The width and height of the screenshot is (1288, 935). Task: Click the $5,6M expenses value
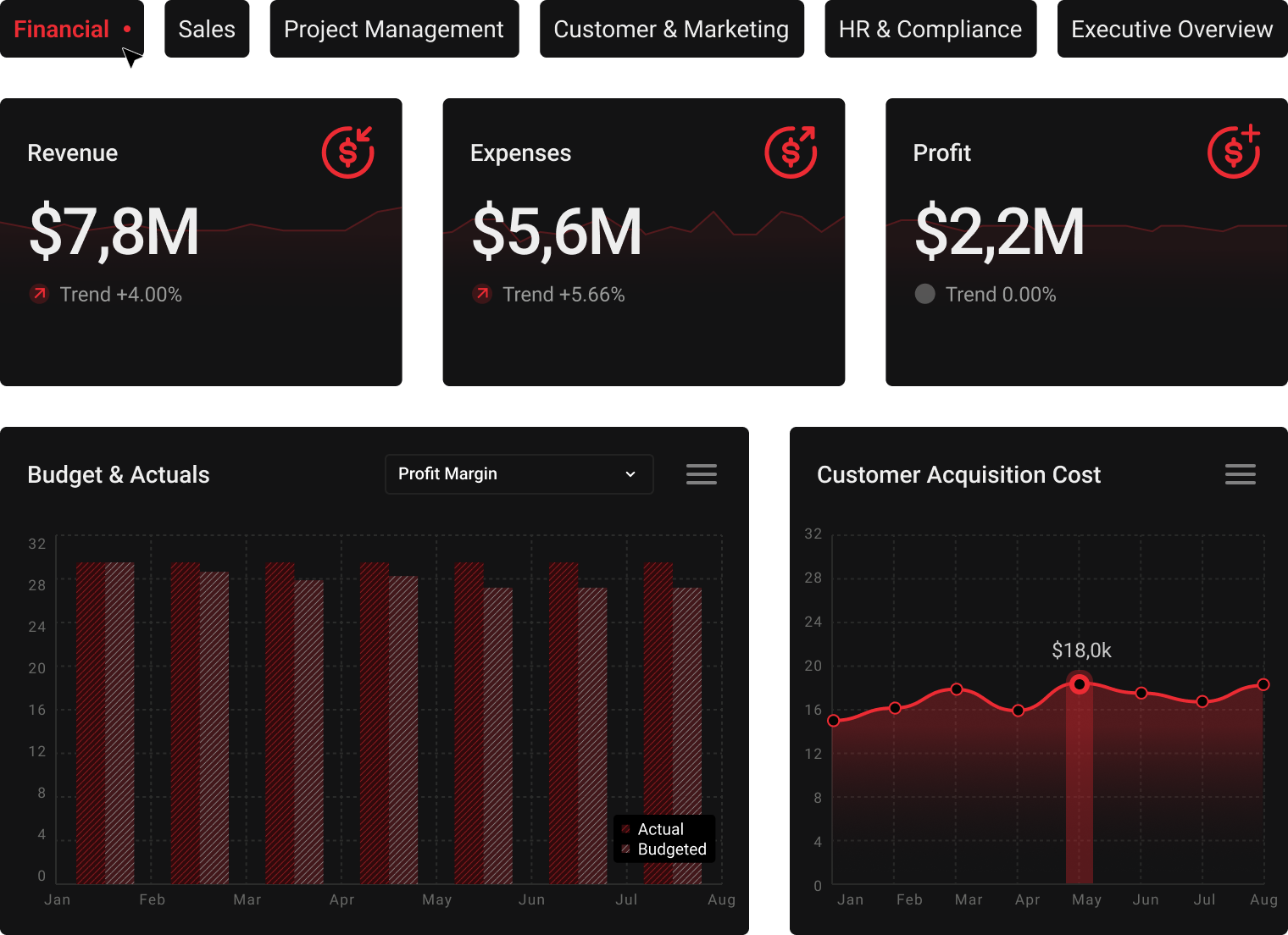pyautogui.click(x=557, y=232)
